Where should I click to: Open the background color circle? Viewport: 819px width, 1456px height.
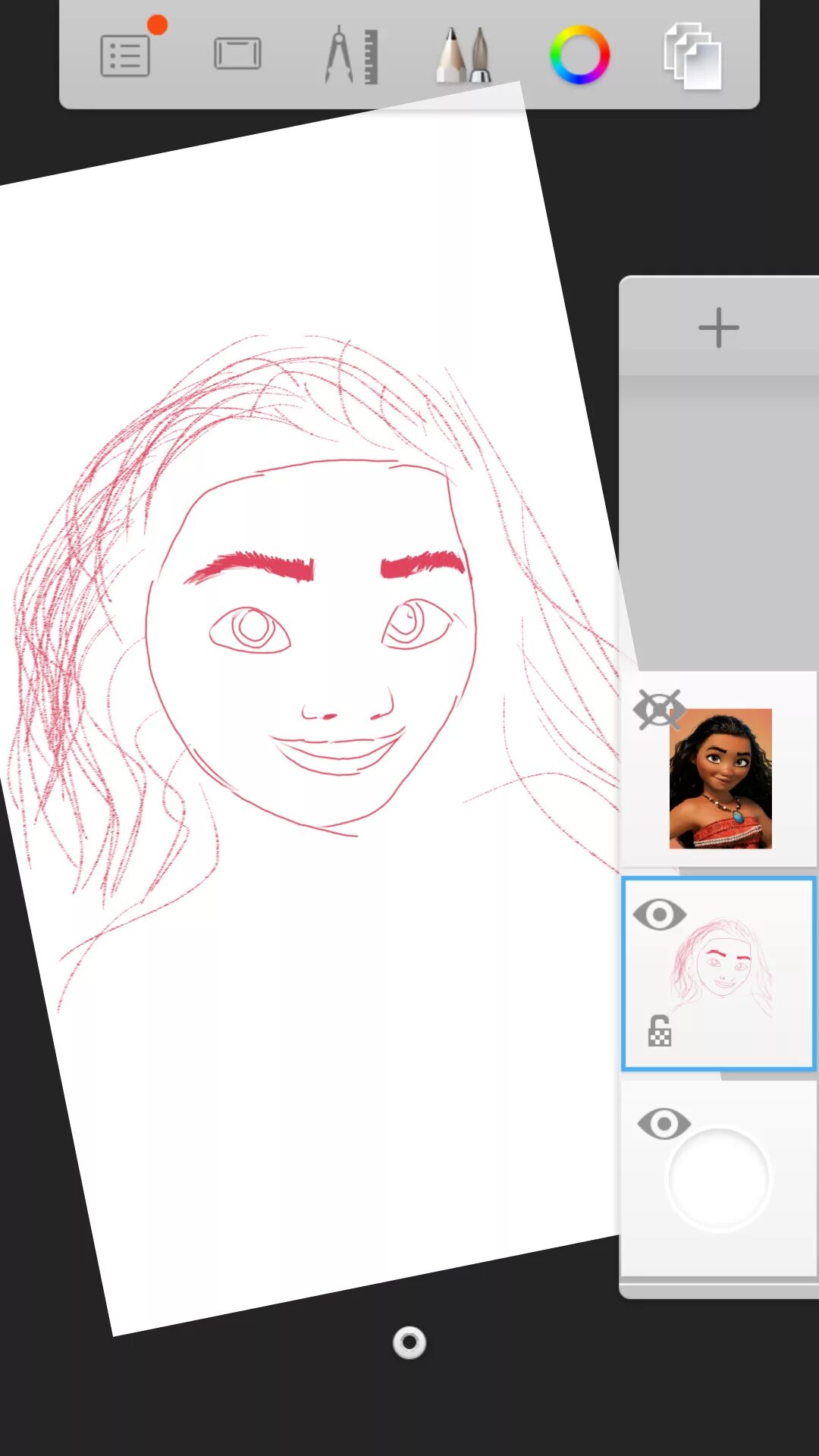719,1178
